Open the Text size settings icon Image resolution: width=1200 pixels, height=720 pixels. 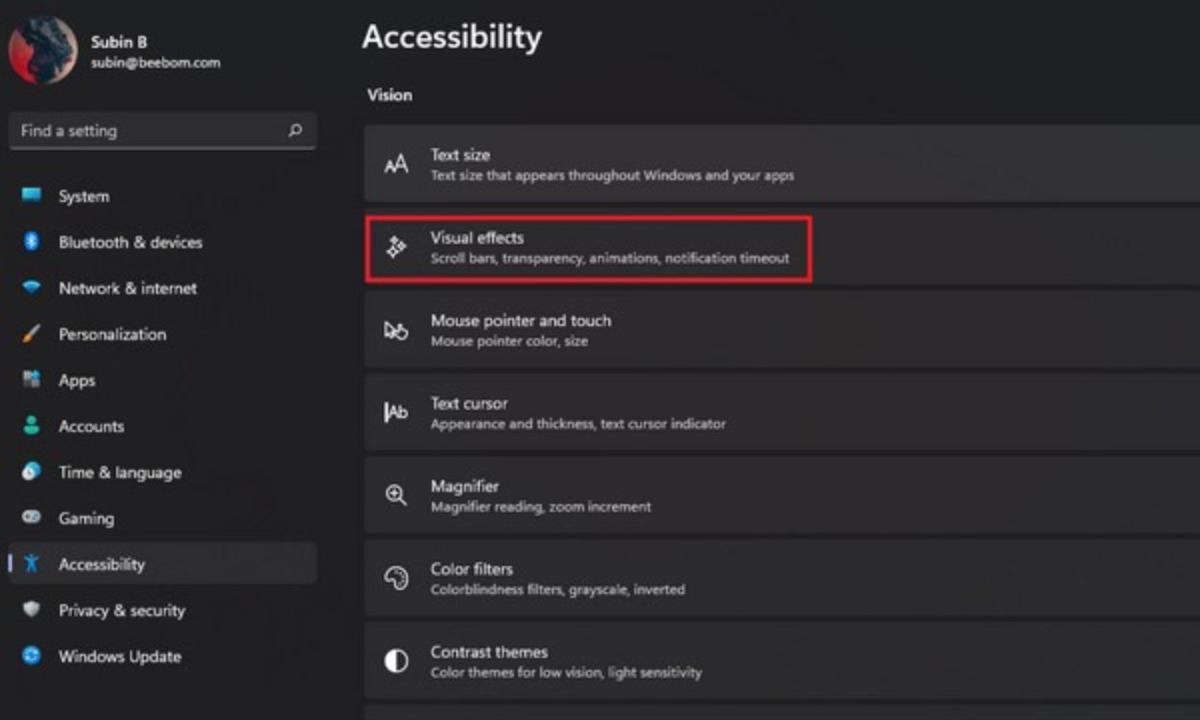coord(396,163)
